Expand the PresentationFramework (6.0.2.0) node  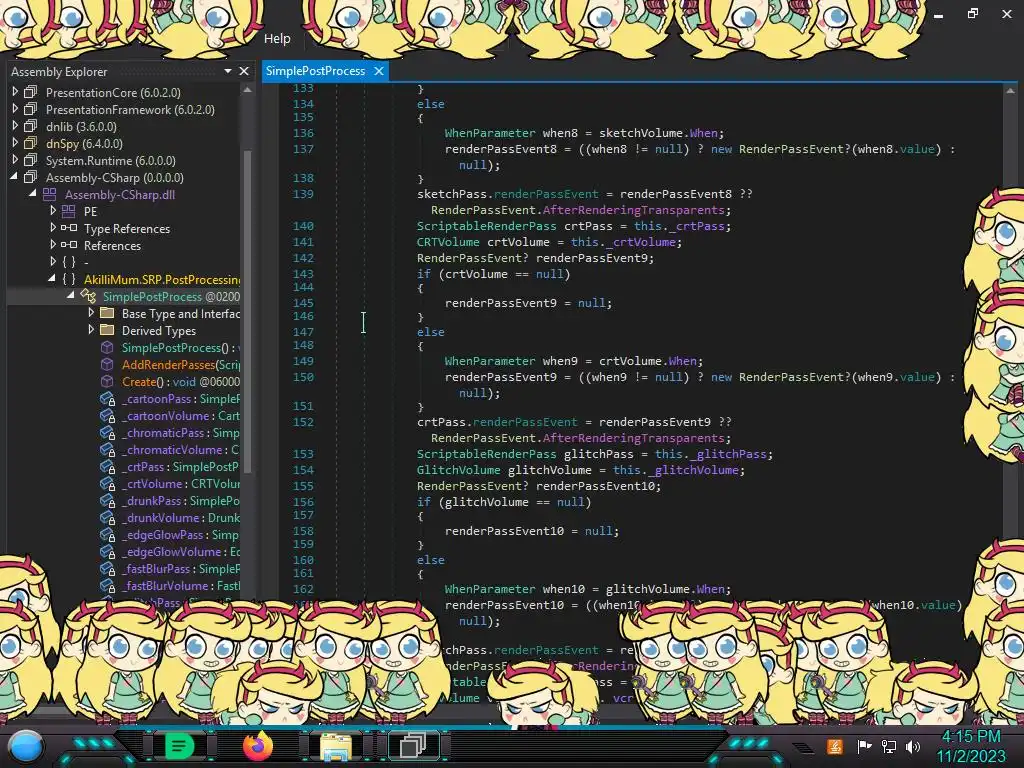click(15, 109)
